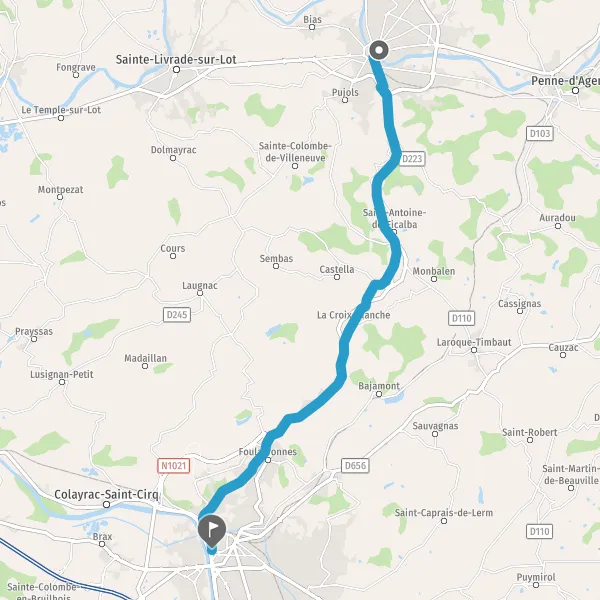Click the Laroque-Timbaut town label

tap(474, 342)
